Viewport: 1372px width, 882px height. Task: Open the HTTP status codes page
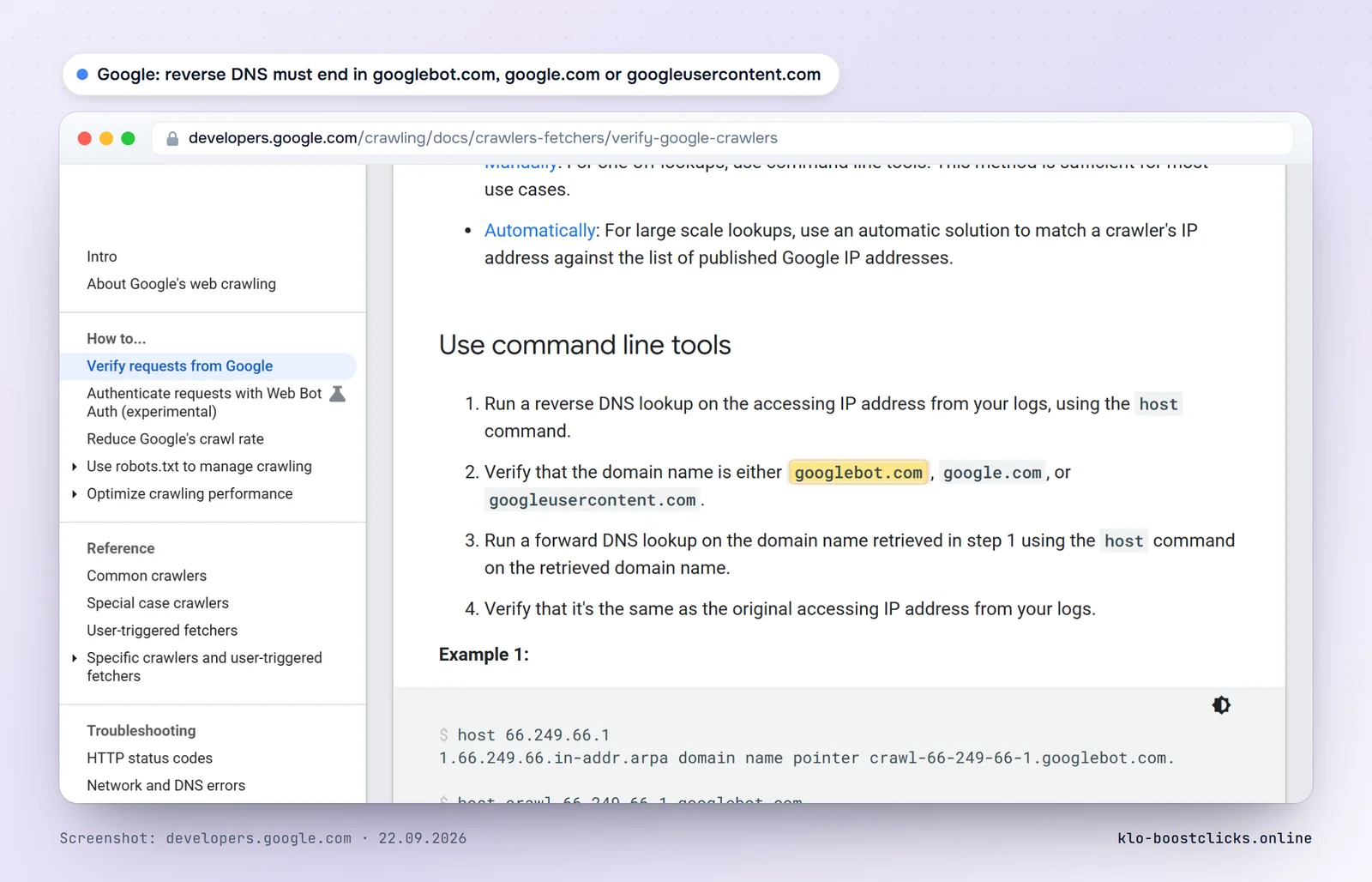(149, 758)
